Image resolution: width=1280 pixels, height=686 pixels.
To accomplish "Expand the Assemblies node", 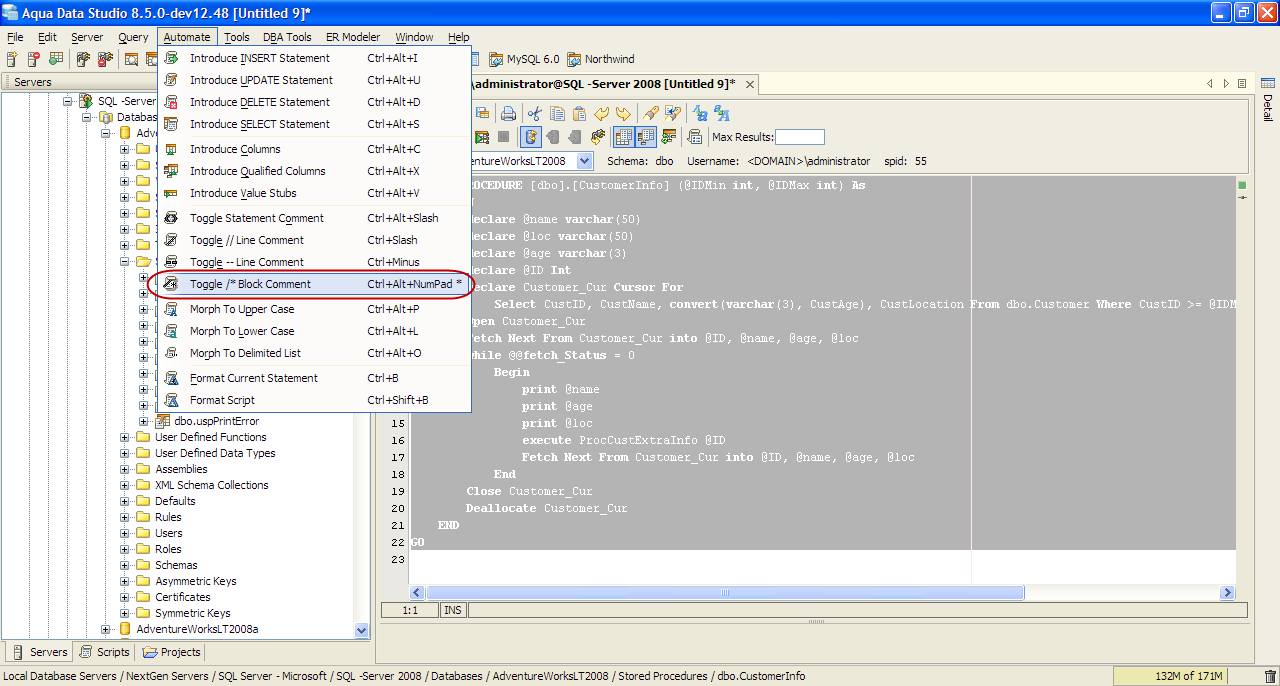I will [125, 469].
